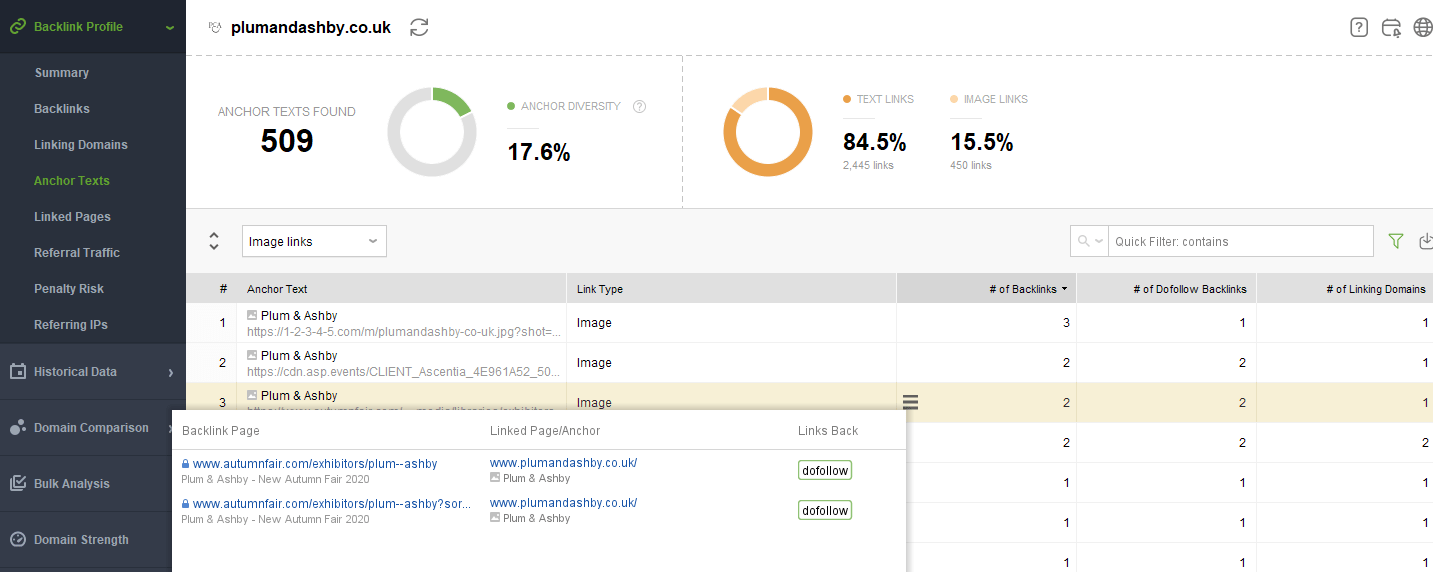Click the Quick Filter input field
Viewport: 1433px width, 572px height.
(1241, 241)
